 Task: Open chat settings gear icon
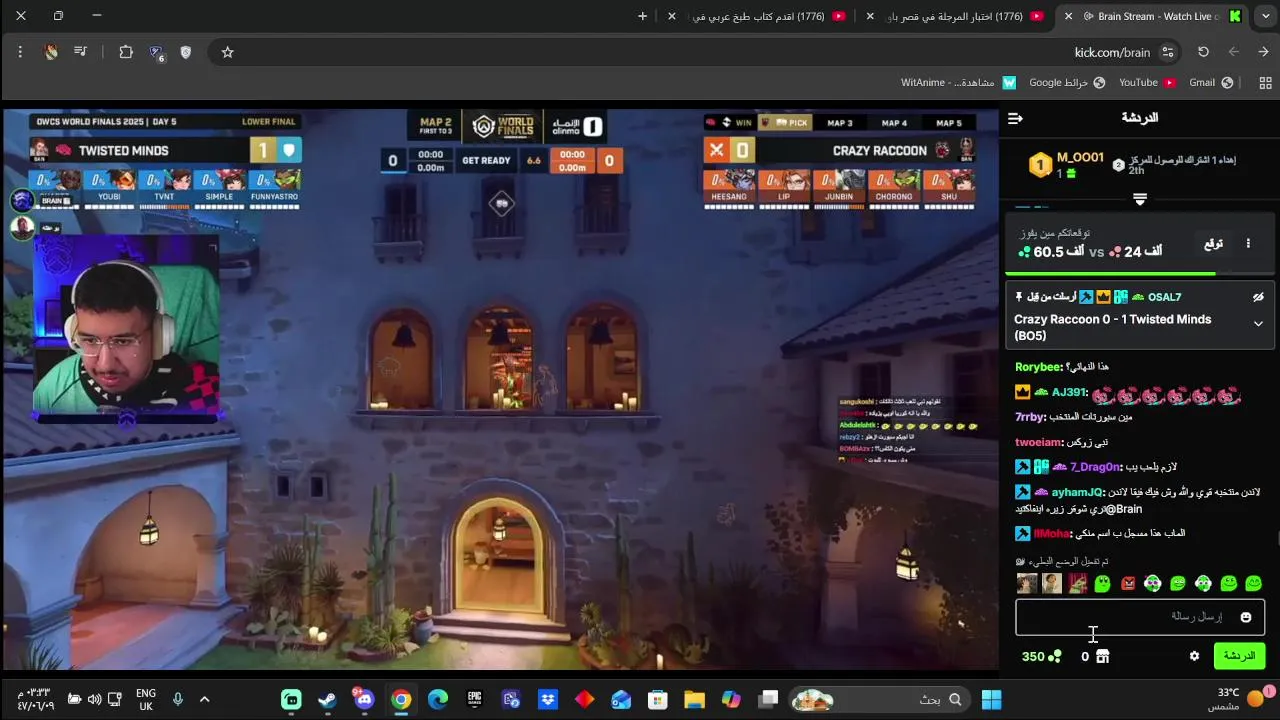(x=1194, y=656)
